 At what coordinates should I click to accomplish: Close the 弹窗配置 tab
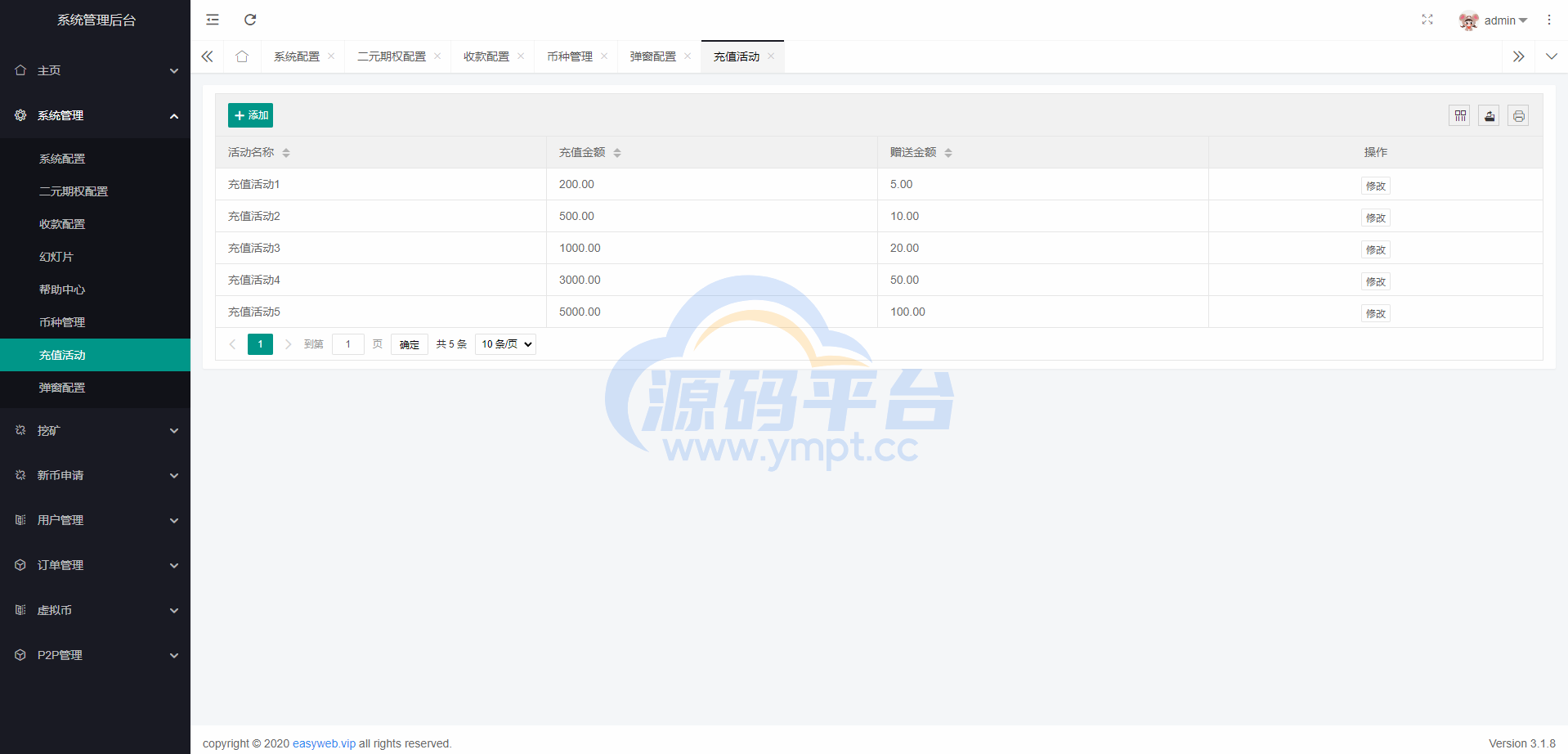(688, 56)
